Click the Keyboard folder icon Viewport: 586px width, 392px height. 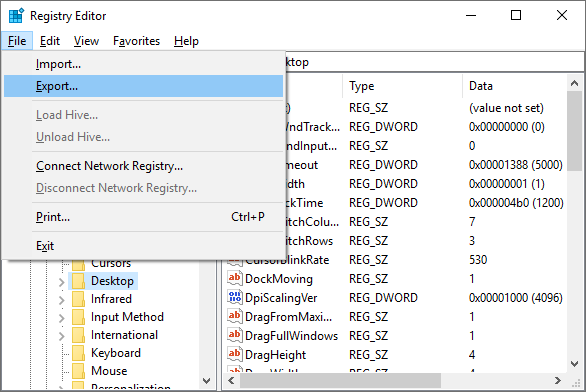point(78,353)
